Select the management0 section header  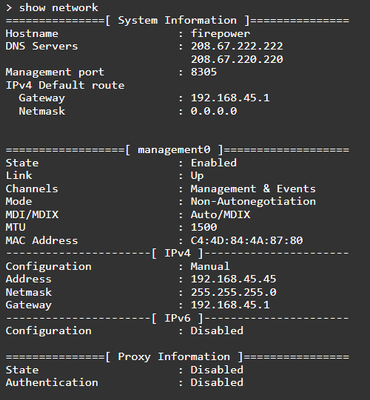177,150
